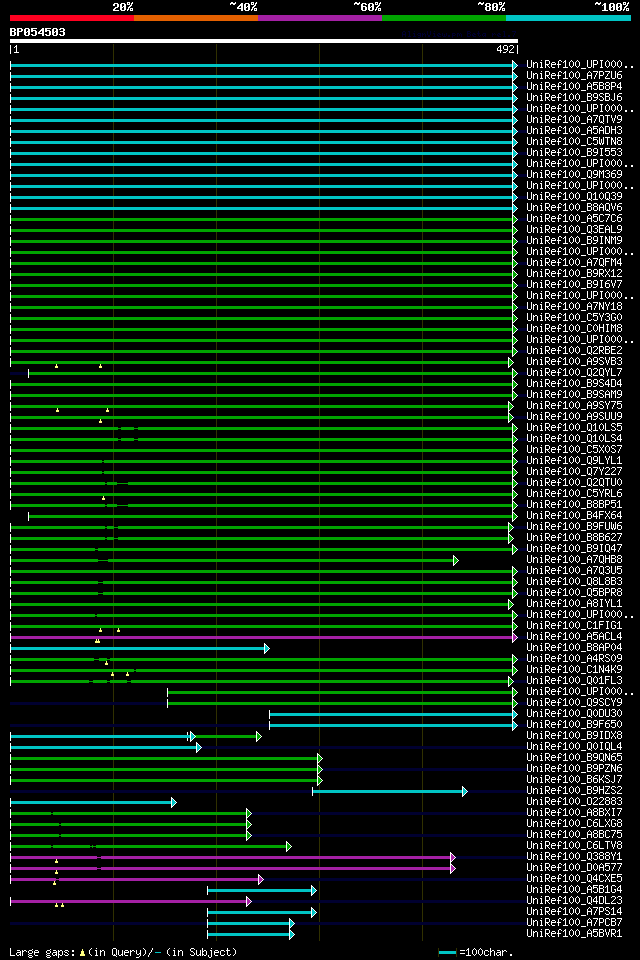640x960 pixels.
Task: Open hit UniRef100_C5WTN8
Action: [x=574, y=141]
